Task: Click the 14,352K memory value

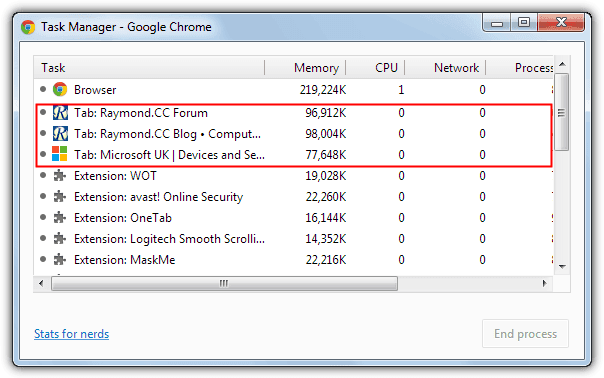Action: [325, 239]
